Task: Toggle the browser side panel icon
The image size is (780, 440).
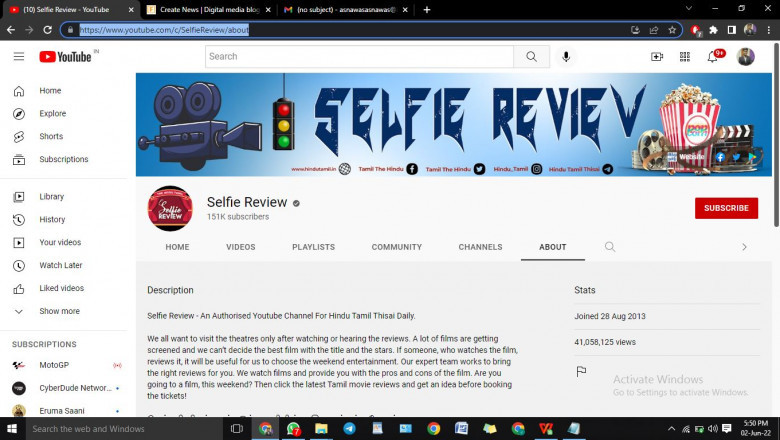Action: point(731,30)
